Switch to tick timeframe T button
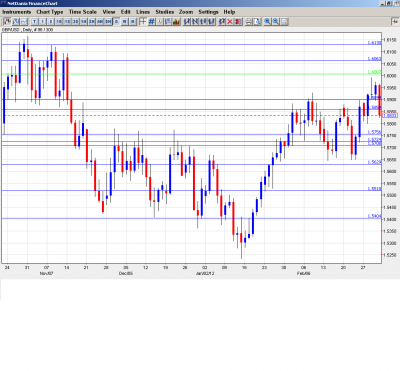Viewport: 400px width, 371px height. [34, 22]
